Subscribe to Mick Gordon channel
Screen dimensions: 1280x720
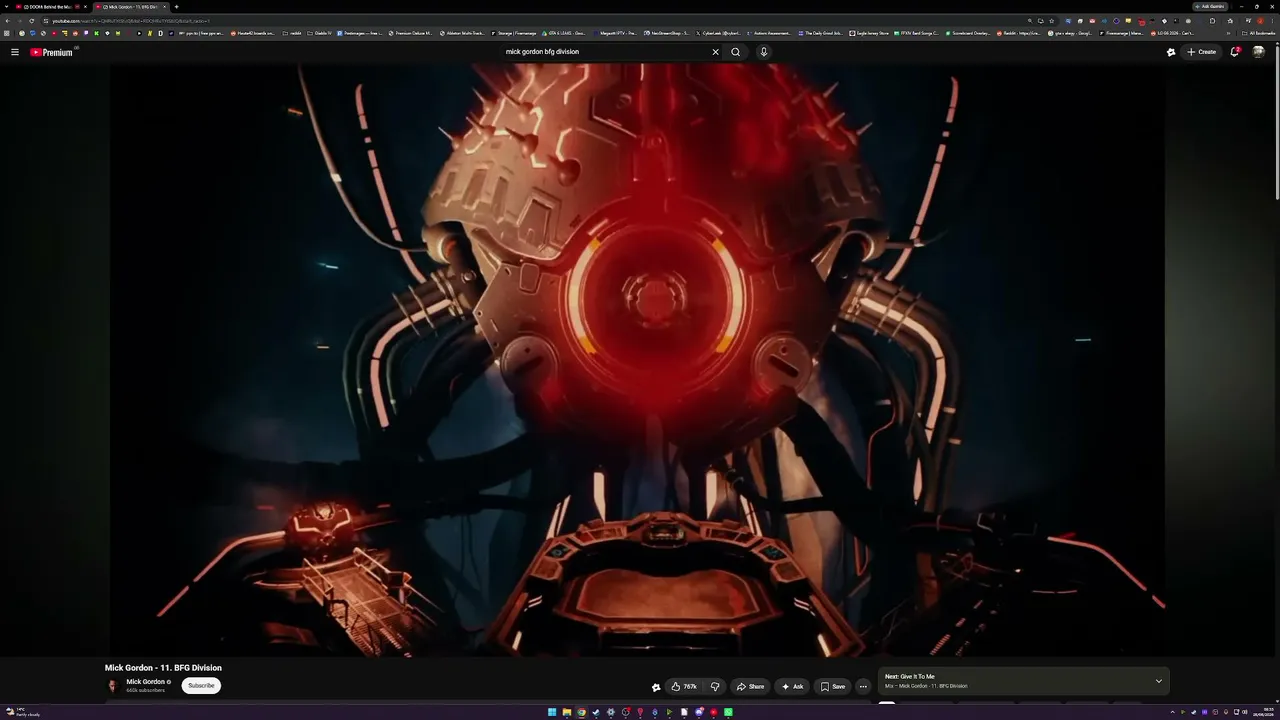click(x=201, y=686)
